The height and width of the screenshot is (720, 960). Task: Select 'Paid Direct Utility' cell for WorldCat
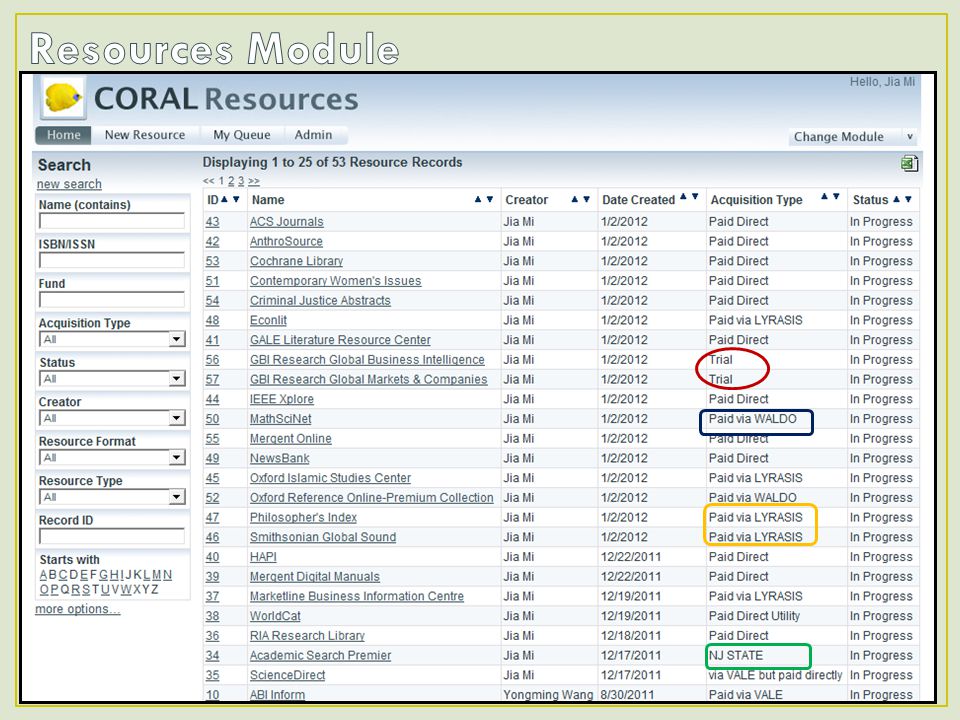[x=754, y=616]
